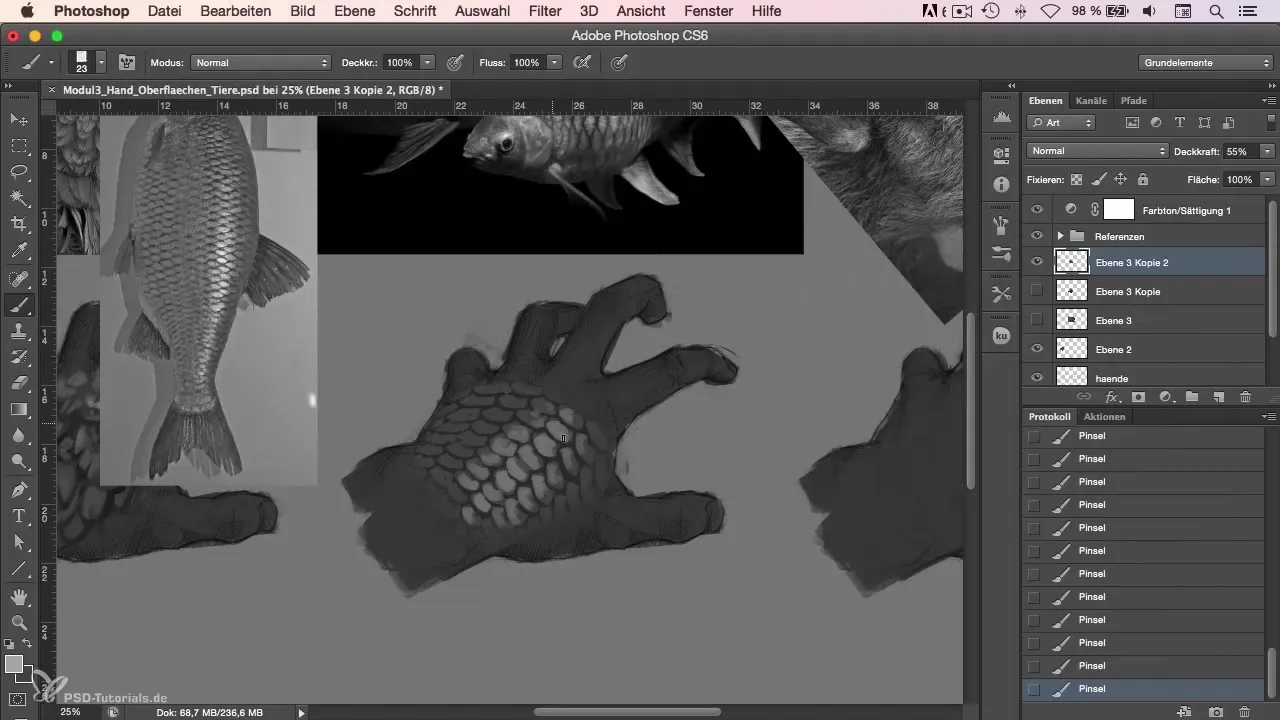Select the Pen tool
Image resolution: width=1280 pixels, height=720 pixels.
point(19,490)
